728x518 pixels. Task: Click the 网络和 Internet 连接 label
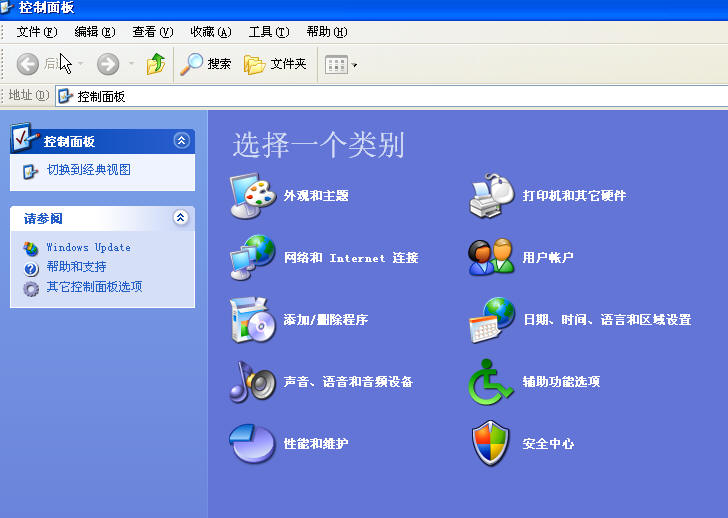(x=351, y=258)
